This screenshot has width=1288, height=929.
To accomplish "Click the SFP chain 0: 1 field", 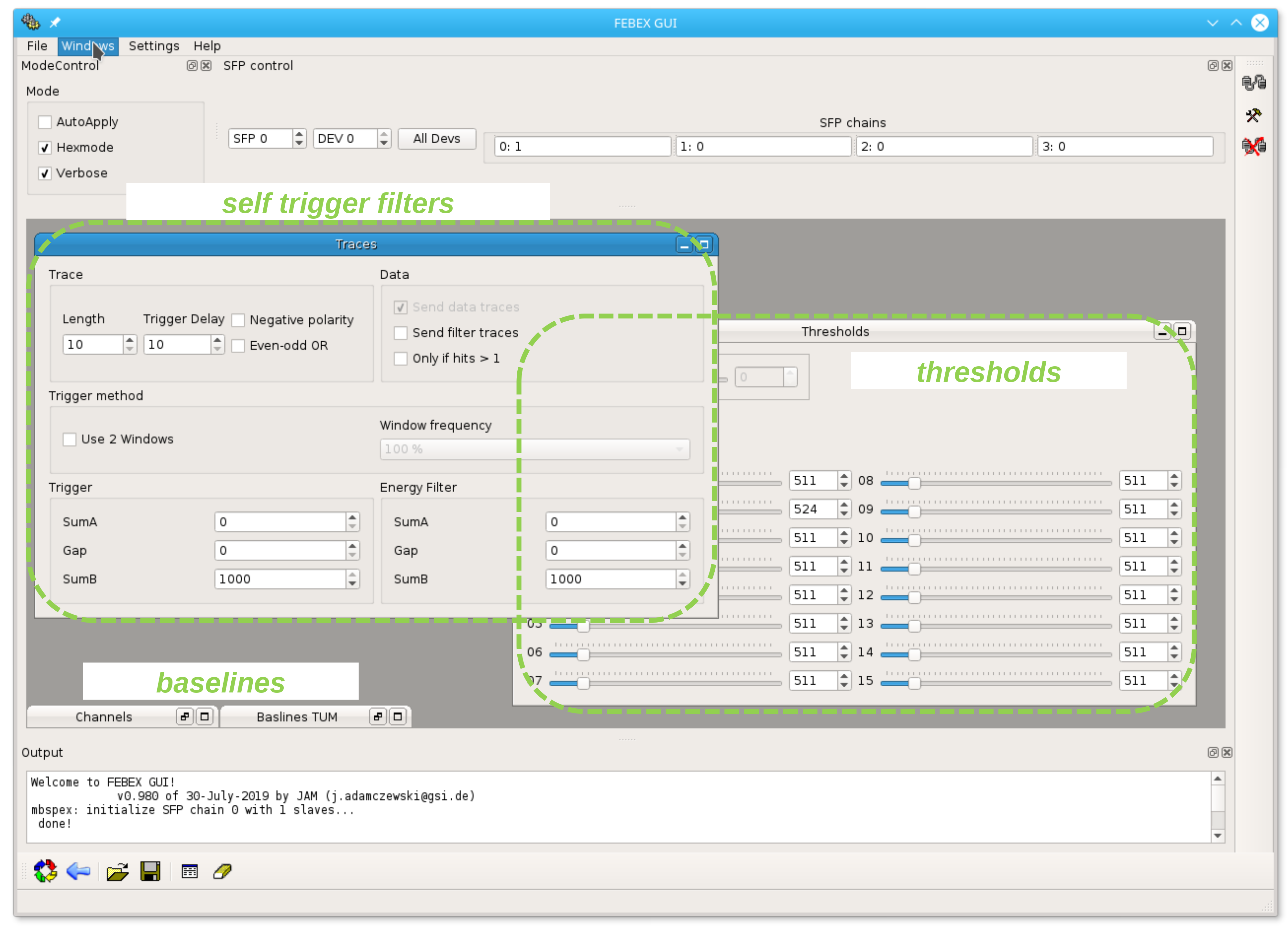I will pos(582,147).
